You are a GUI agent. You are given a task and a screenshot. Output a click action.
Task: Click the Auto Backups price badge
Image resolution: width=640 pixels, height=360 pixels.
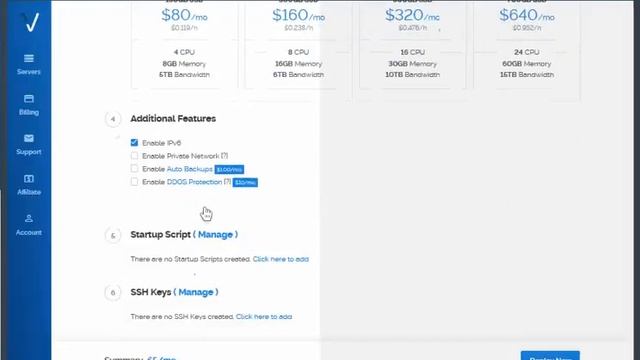[x=229, y=169]
